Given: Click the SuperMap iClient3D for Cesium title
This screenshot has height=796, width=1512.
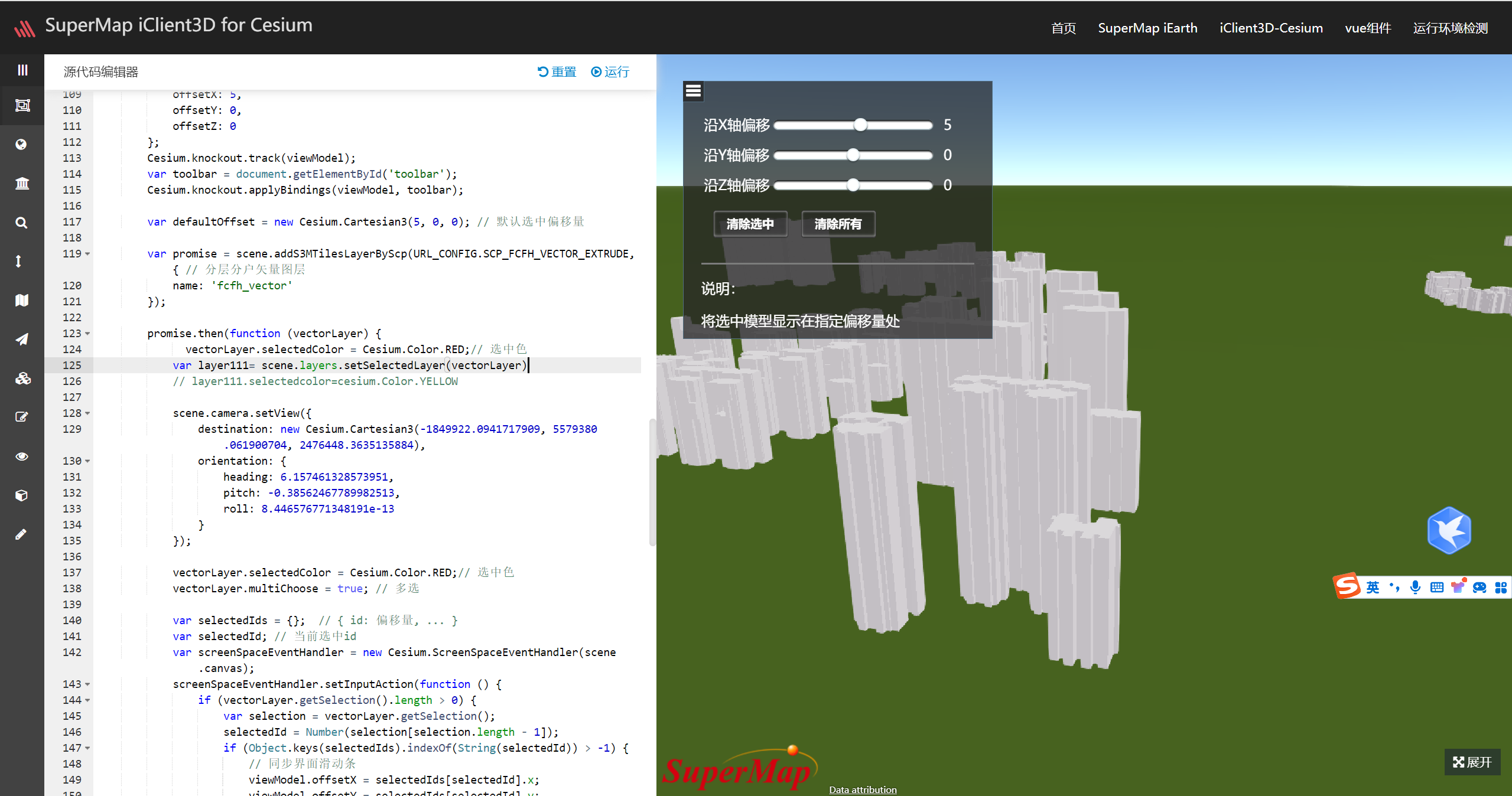Looking at the screenshot, I should 178,25.
